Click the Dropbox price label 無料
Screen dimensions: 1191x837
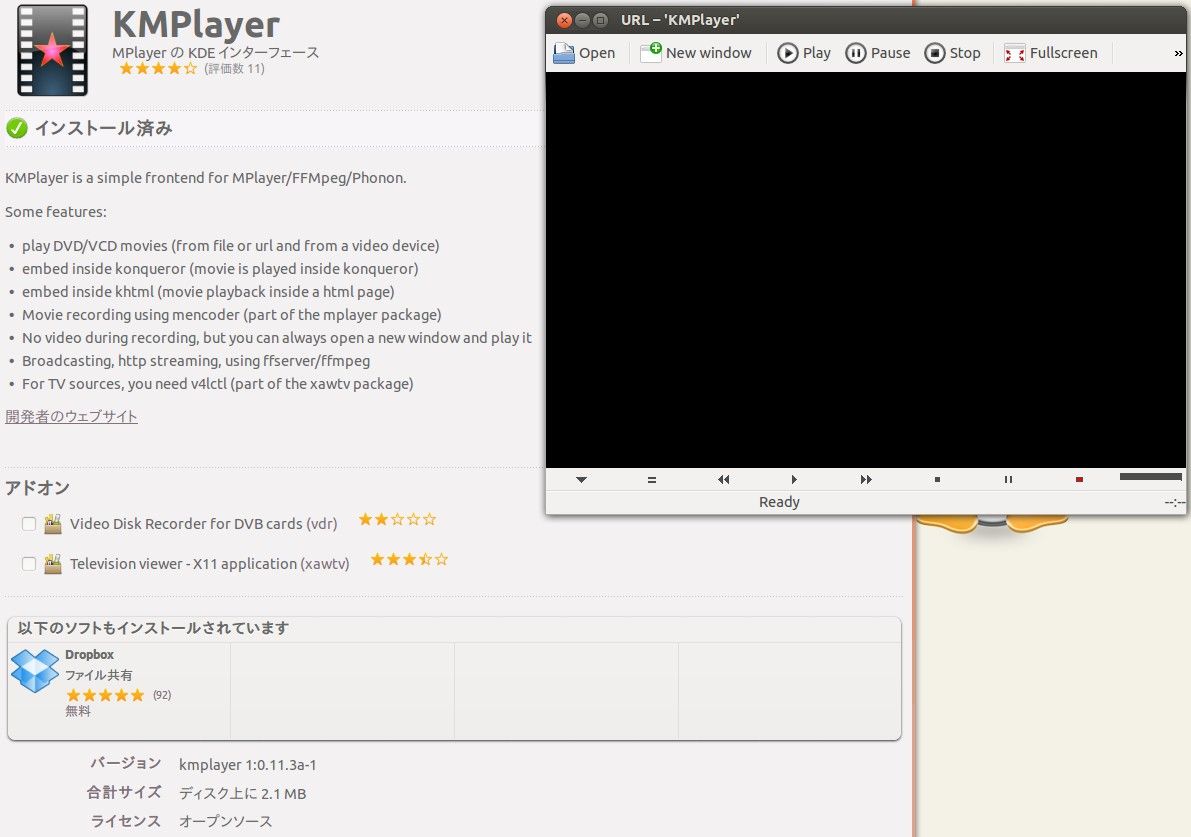(x=78, y=711)
